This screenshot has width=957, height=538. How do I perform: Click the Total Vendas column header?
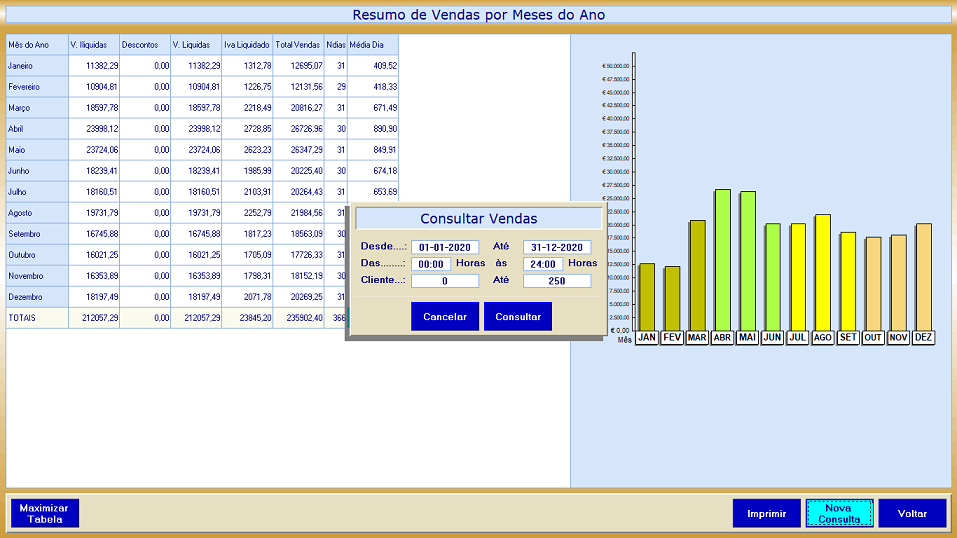click(x=298, y=45)
